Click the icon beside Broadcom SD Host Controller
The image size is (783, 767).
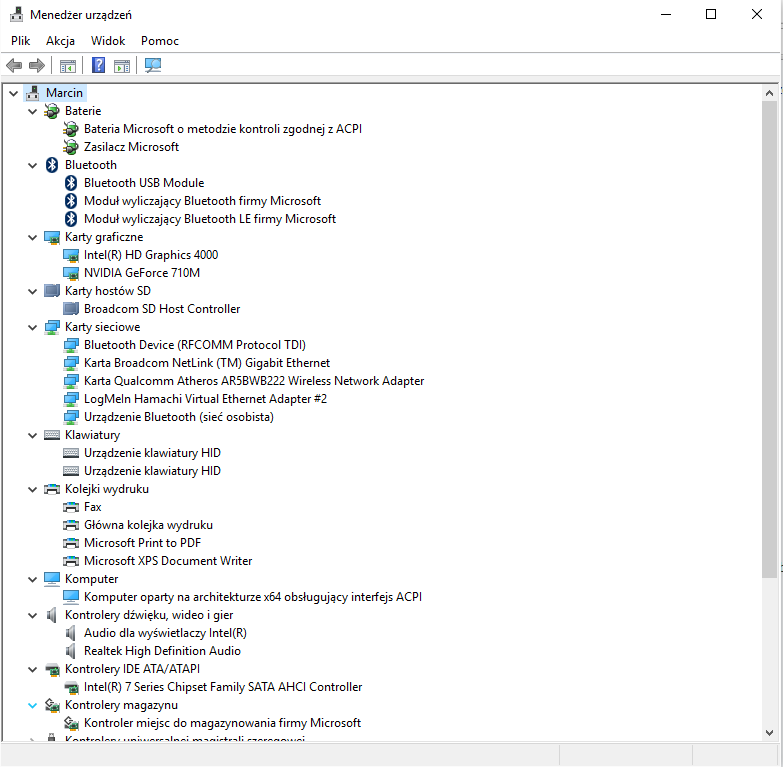[x=71, y=309]
